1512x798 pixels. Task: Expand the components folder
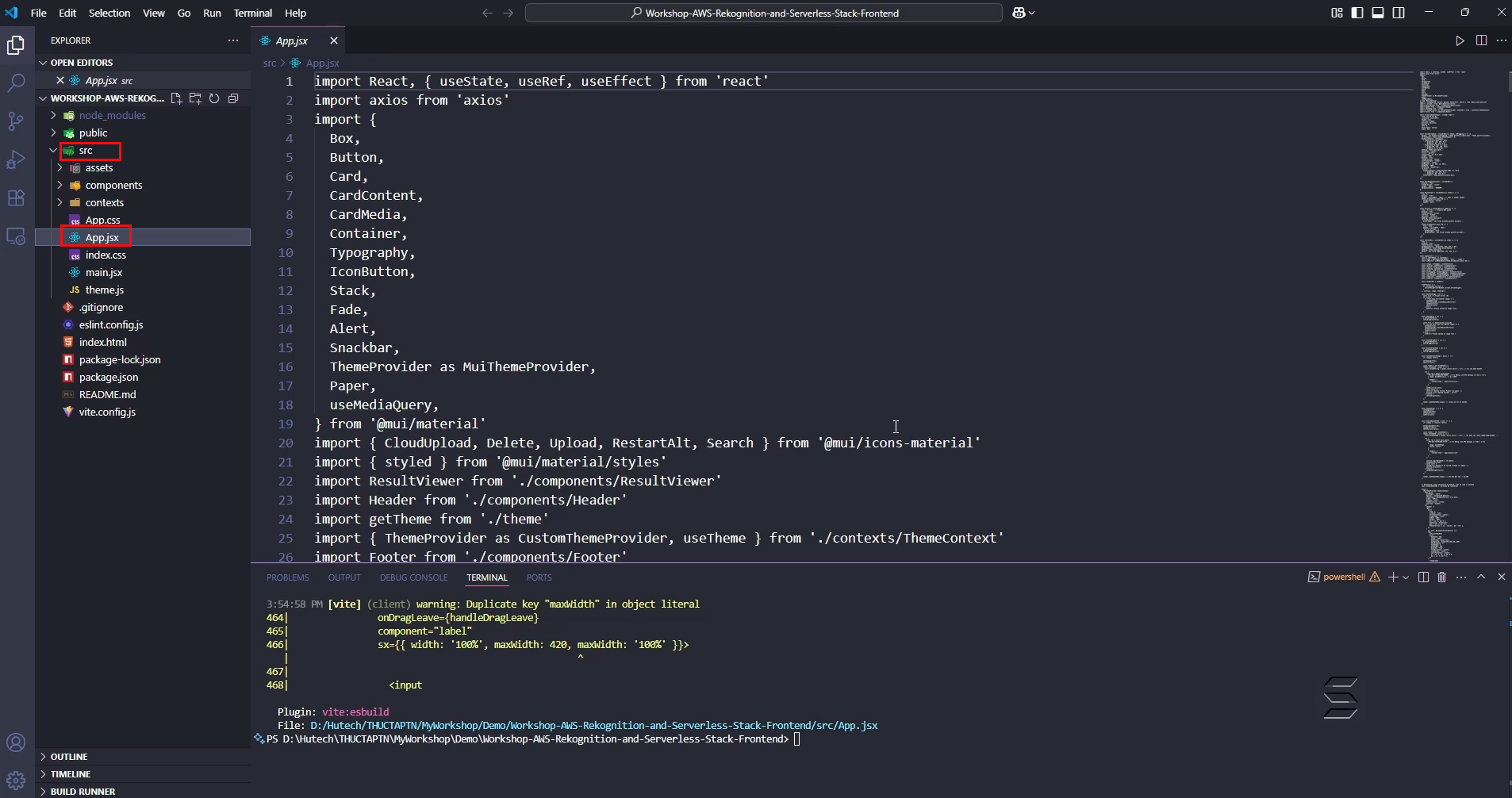coord(59,185)
